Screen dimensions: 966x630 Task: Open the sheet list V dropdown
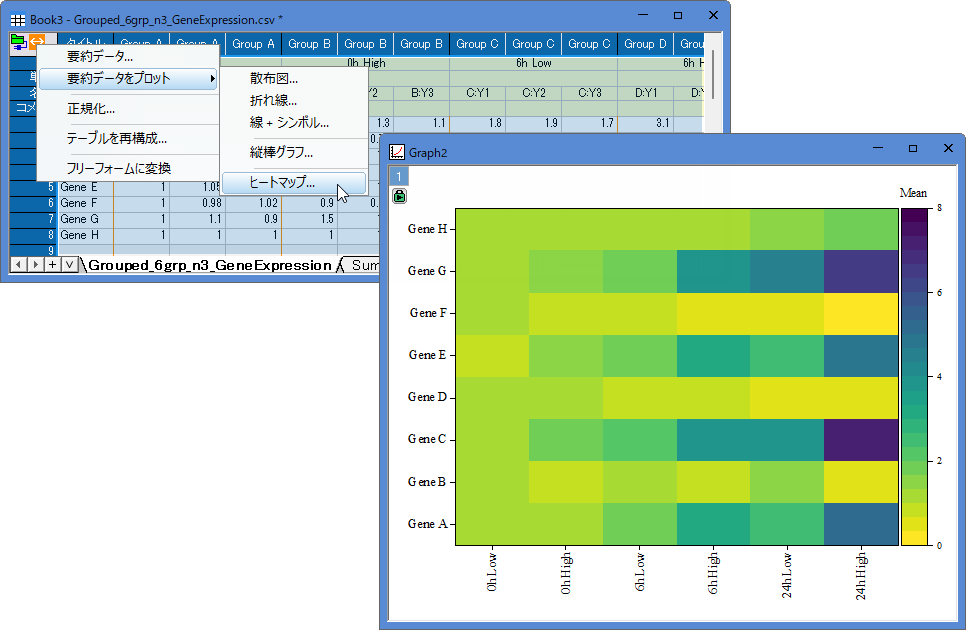[x=69, y=265]
